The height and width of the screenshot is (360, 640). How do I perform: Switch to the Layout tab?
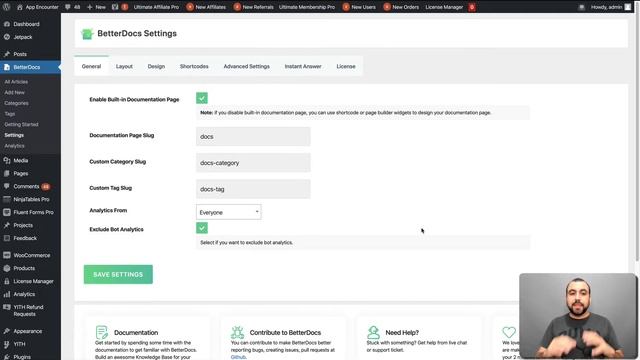(x=124, y=66)
